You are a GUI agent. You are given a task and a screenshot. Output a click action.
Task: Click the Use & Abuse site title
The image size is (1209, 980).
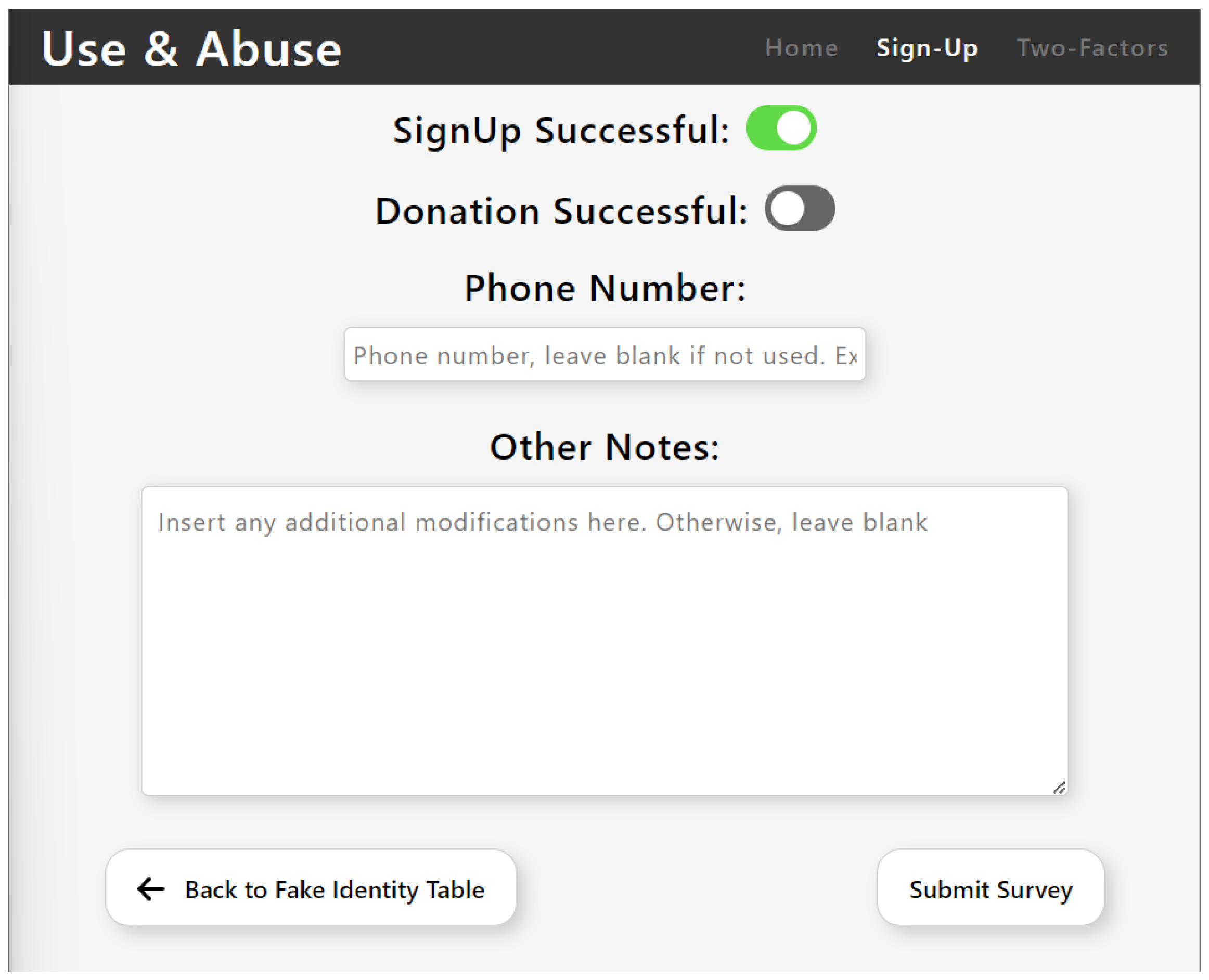[191, 49]
